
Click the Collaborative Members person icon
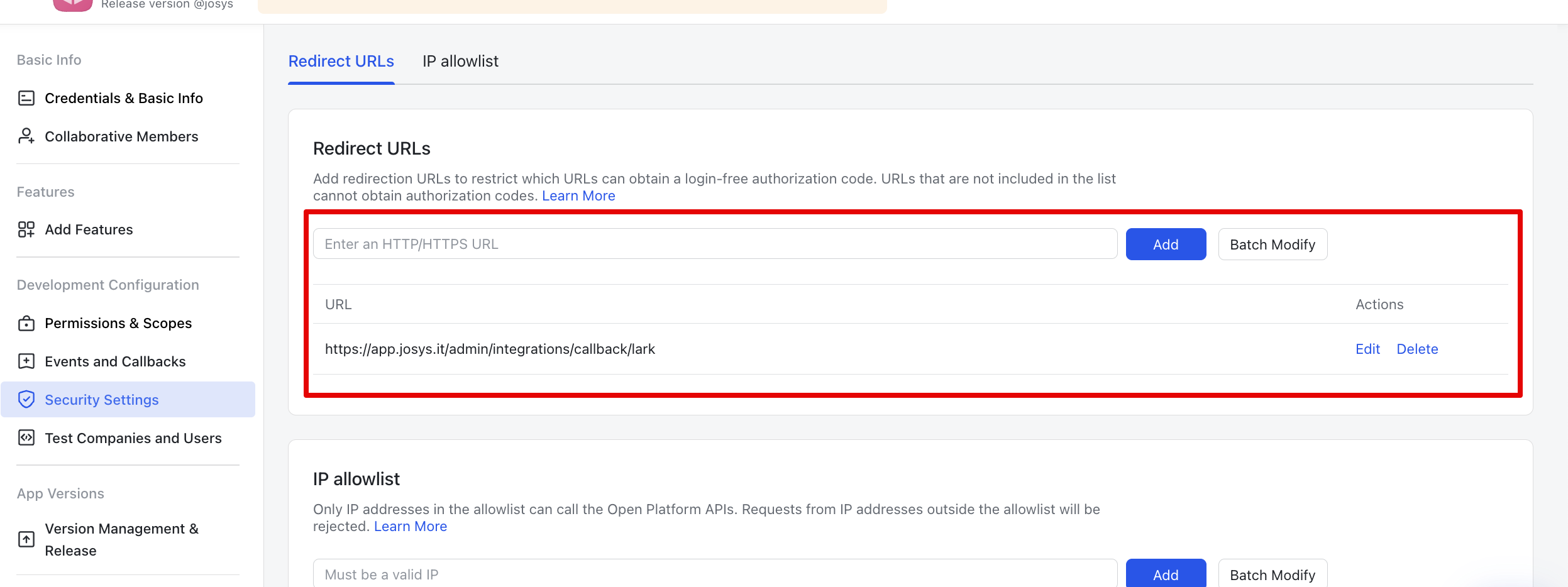[x=26, y=136]
